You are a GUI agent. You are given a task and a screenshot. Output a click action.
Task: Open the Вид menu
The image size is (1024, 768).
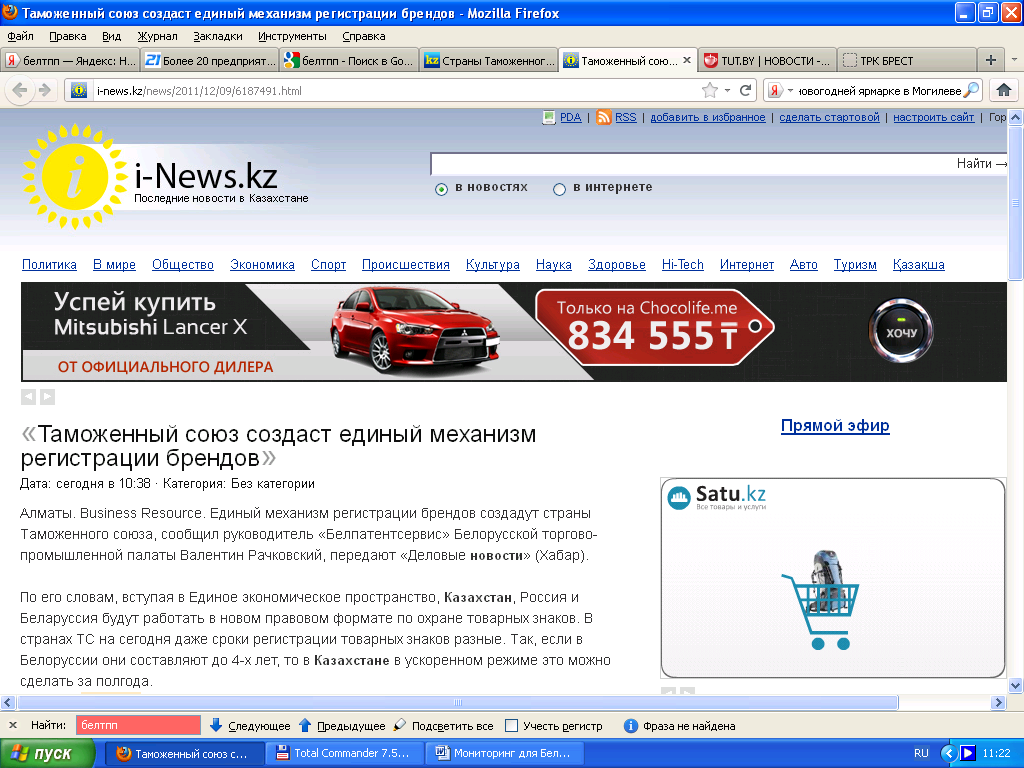112,37
